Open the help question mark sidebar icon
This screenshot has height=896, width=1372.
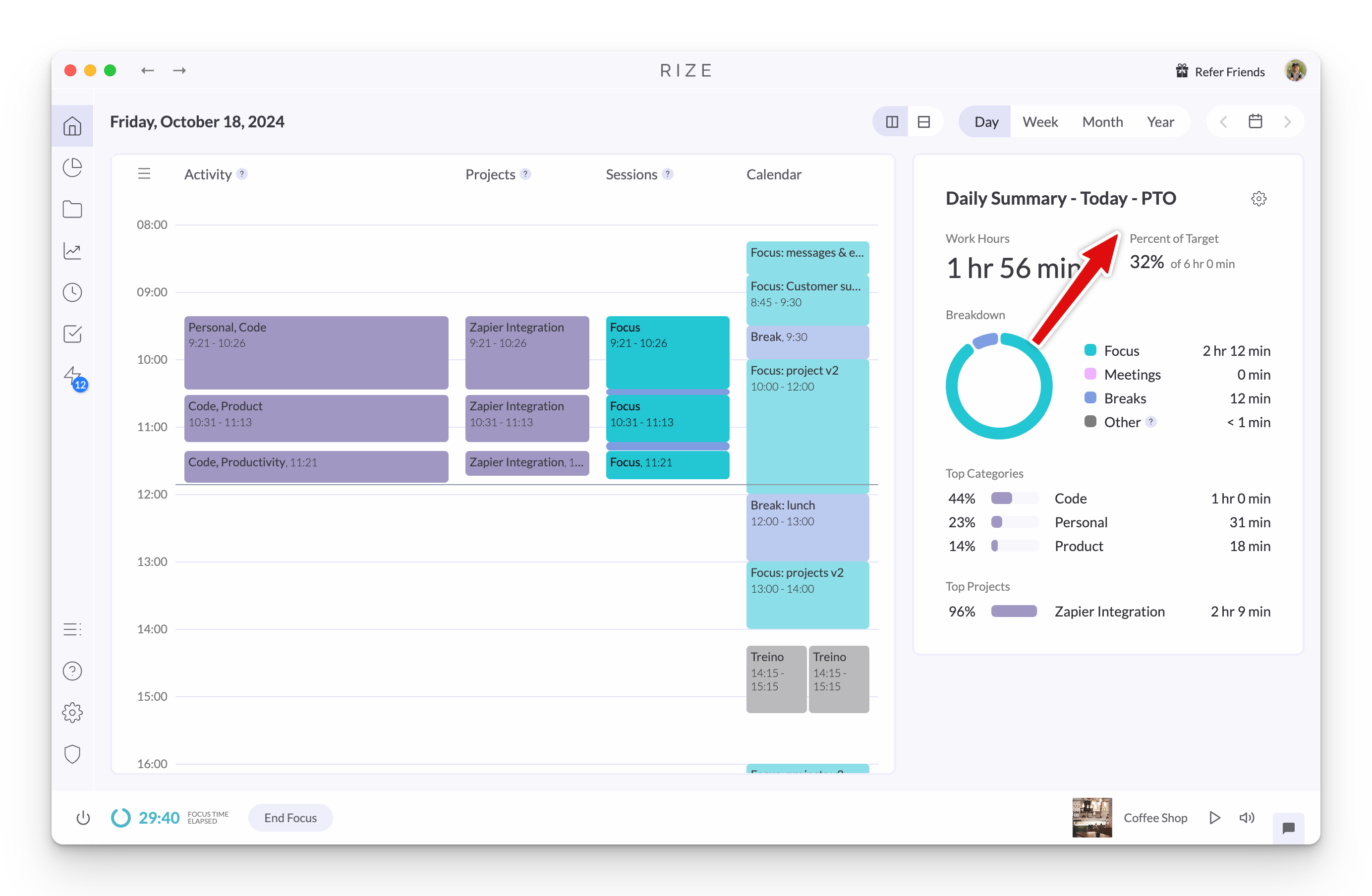[72, 671]
